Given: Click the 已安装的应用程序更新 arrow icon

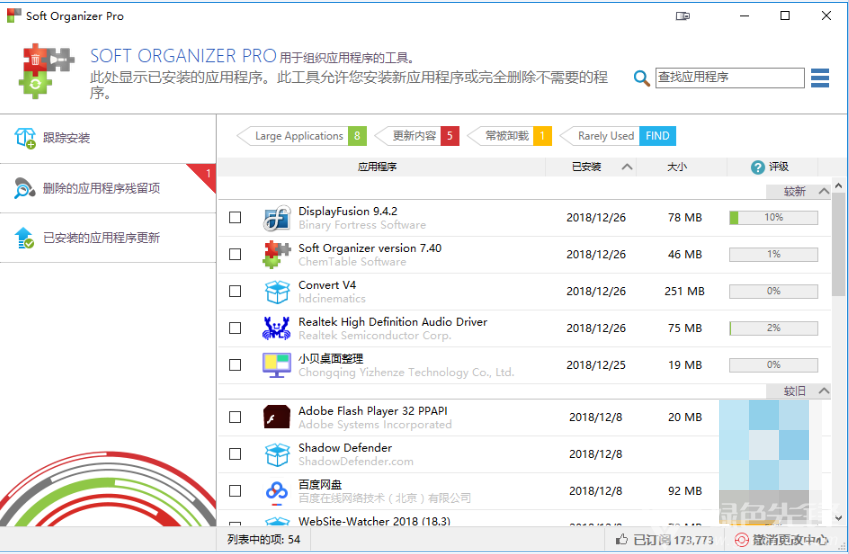Looking at the screenshot, I should tap(24, 238).
